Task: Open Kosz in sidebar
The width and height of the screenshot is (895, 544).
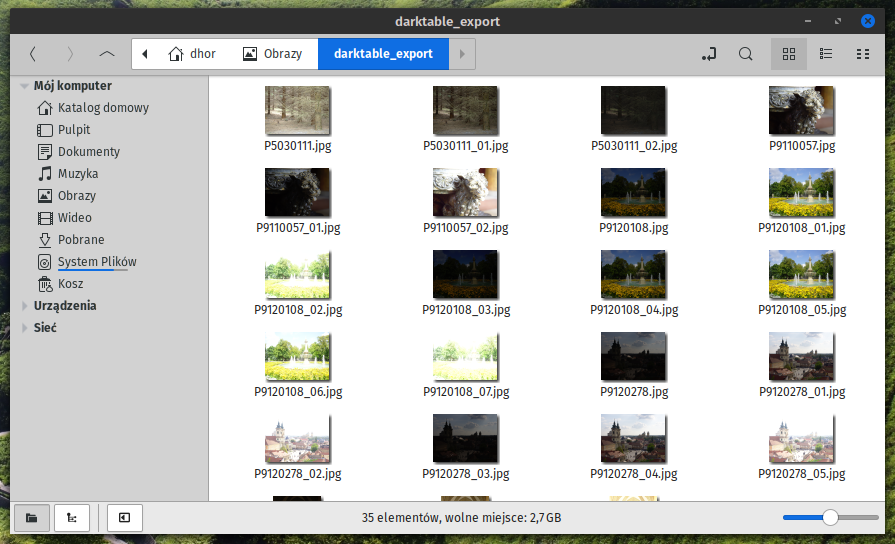Action: tap(71, 284)
